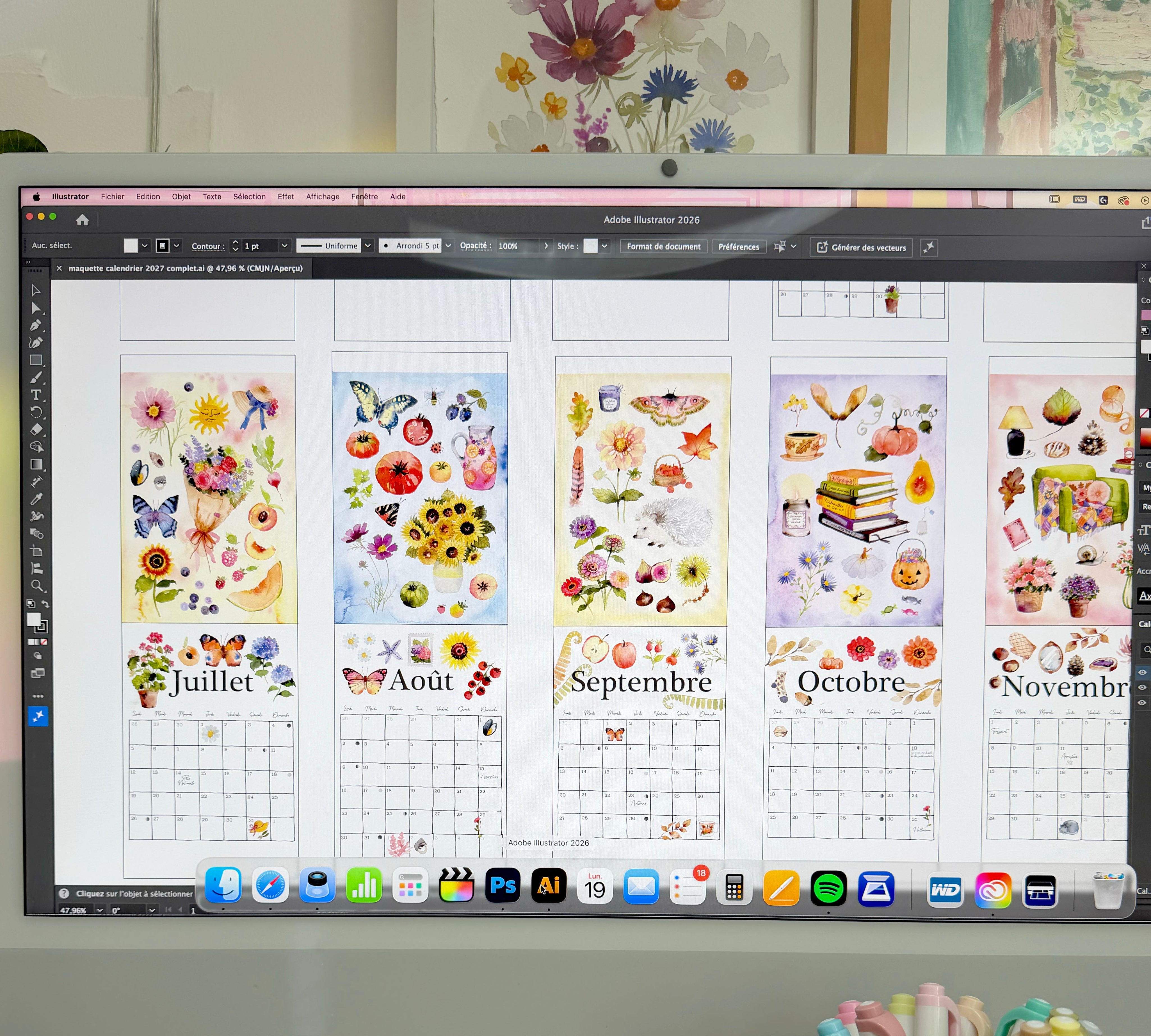The width and height of the screenshot is (1151, 1036).
Task: Open the three-dots Edit Toolbar menu
Action: click(38, 696)
